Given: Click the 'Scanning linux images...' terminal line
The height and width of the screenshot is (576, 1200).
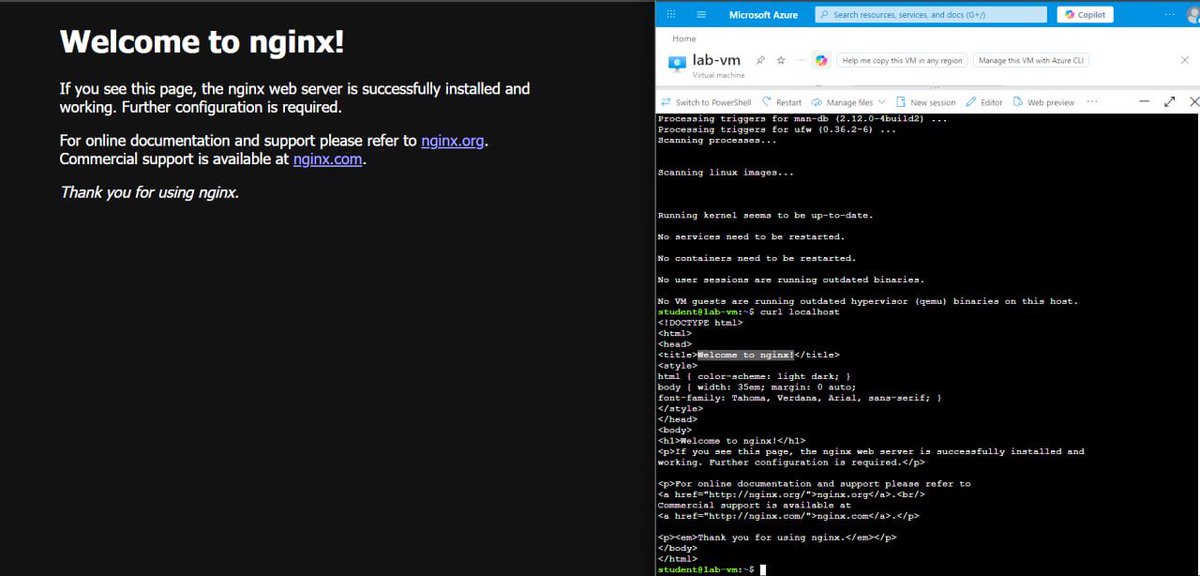Looking at the screenshot, I should click(x=726, y=172).
